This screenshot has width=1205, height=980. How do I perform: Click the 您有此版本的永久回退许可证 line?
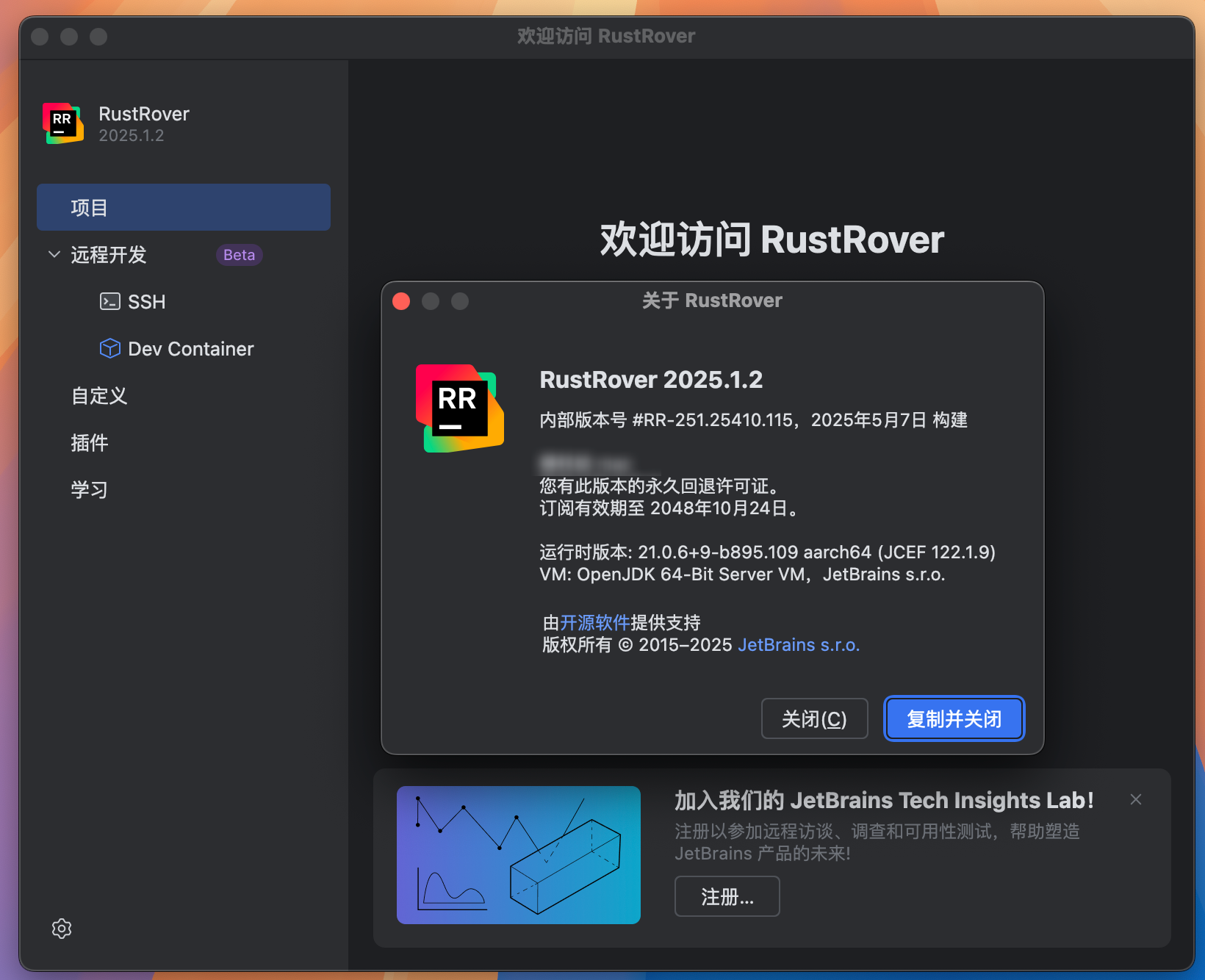[x=660, y=486]
